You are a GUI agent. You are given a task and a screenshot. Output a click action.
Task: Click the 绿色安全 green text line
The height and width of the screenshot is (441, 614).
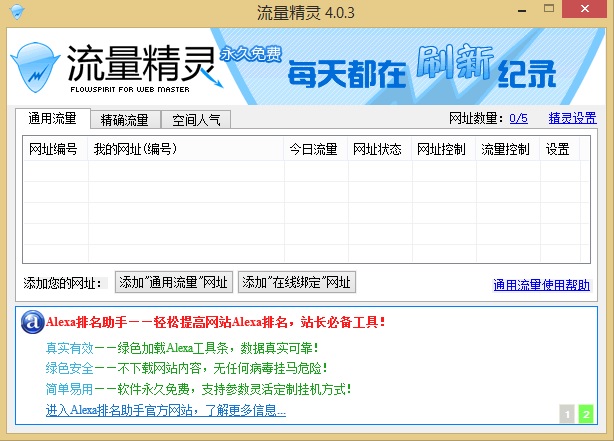pos(187,368)
